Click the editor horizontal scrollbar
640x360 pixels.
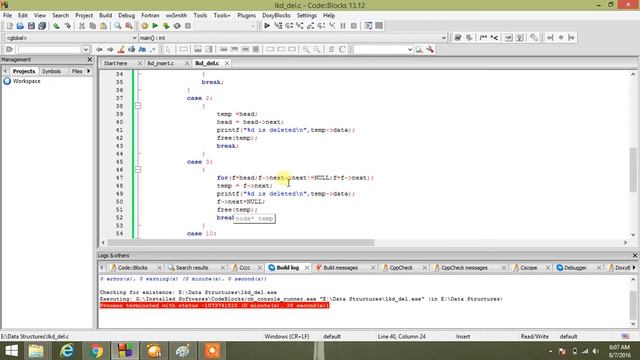click(x=240, y=242)
